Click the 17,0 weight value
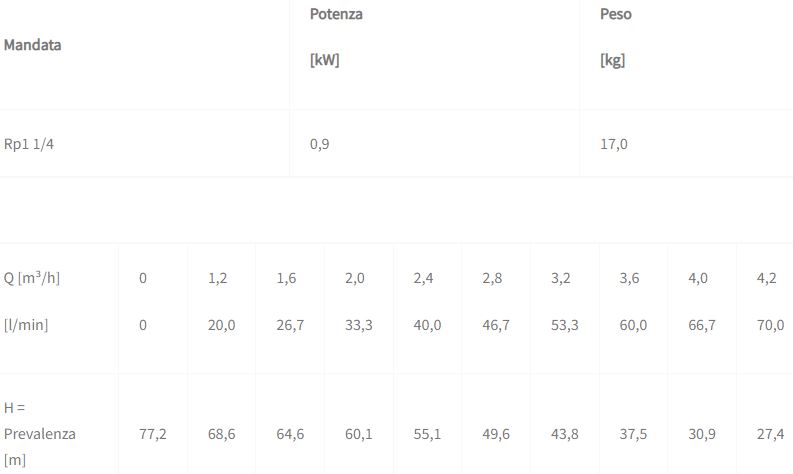 [x=613, y=144]
